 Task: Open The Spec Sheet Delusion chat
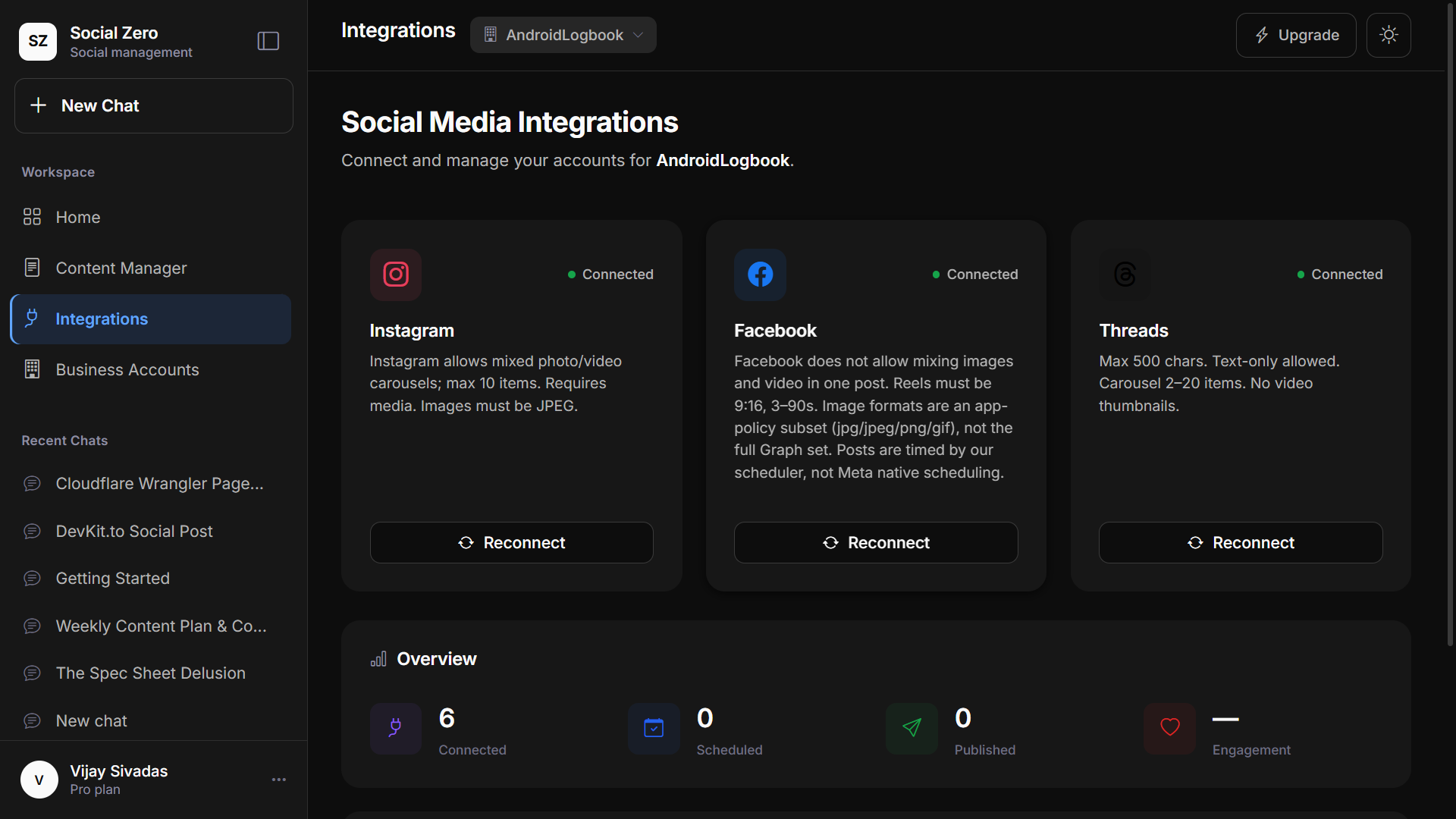[151, 673]
